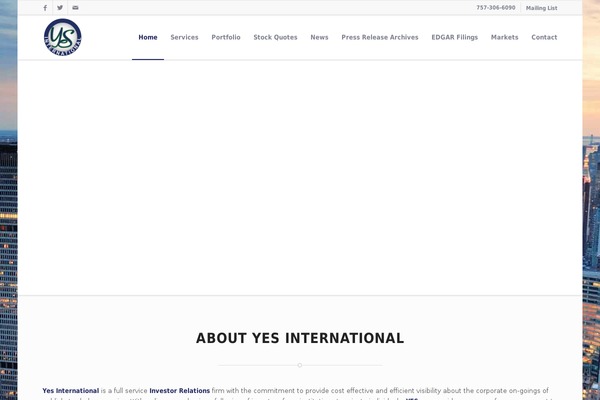Open Press Release Archives
Image resolution: width=600 pixels, height=400 pixels.
pyautogui.click(x=380, y=37)
